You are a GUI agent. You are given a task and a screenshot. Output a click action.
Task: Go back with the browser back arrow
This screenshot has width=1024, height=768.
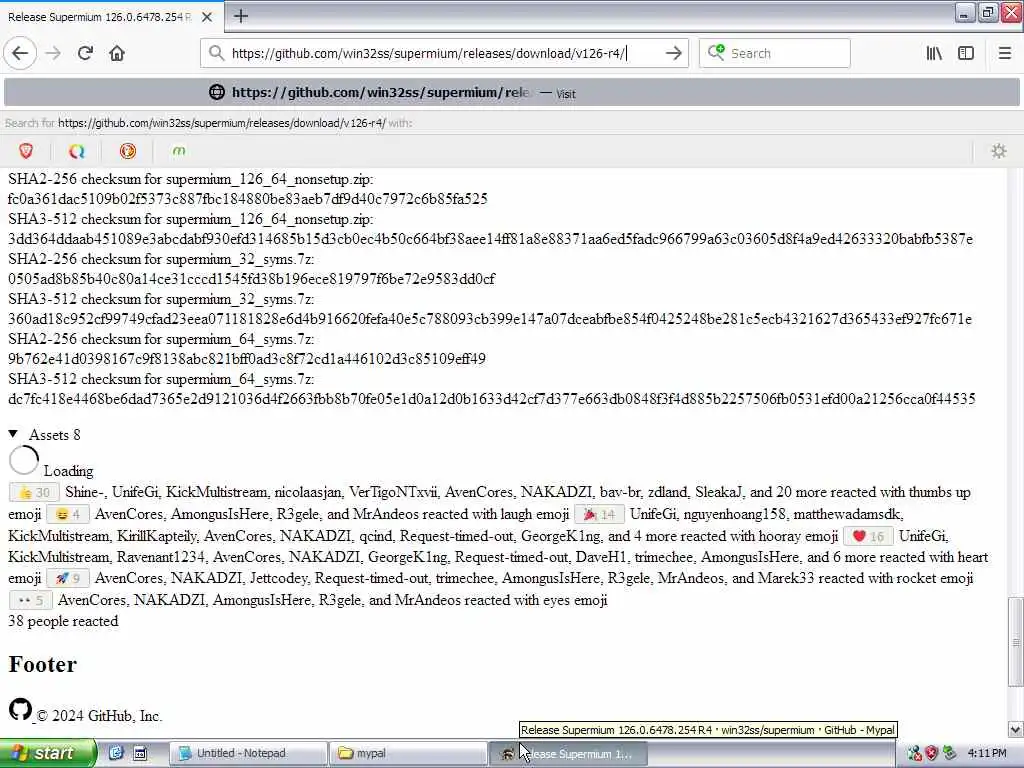click(20, 54)
